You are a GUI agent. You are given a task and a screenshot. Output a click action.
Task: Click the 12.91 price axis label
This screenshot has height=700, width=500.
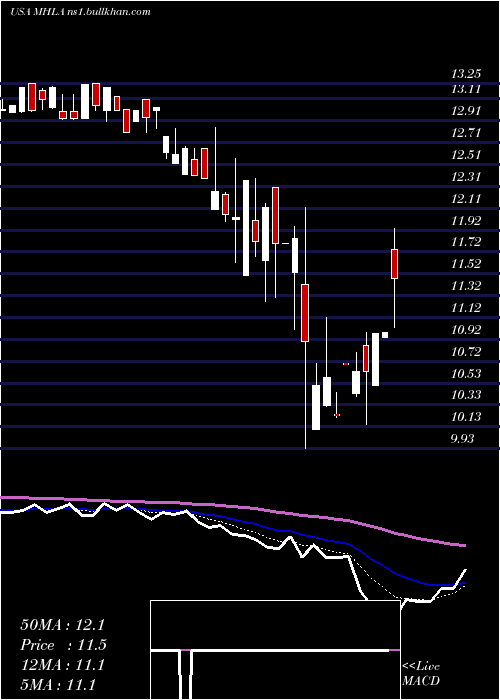(466, 111)
